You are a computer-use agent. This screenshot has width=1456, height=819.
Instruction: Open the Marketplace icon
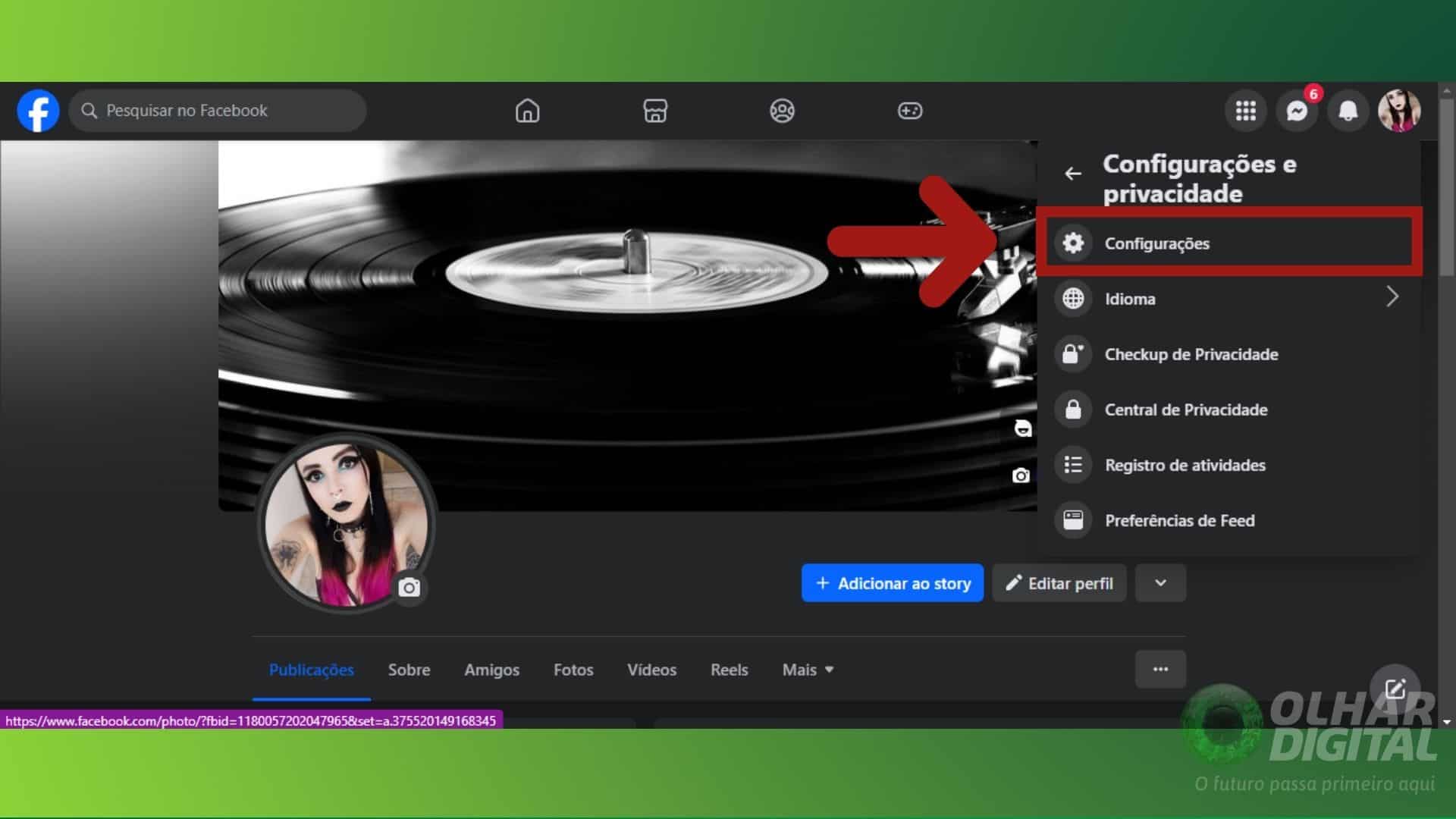tap(655, 111)
